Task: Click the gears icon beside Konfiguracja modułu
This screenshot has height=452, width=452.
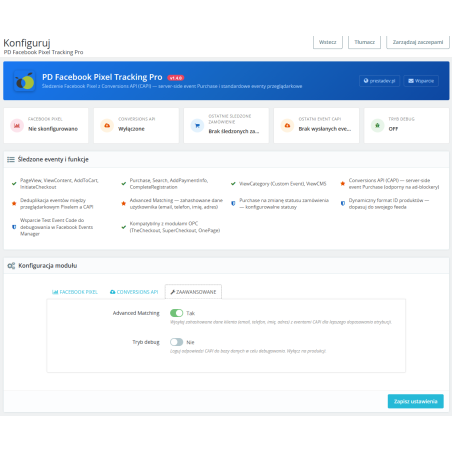Action: point(11,266)
